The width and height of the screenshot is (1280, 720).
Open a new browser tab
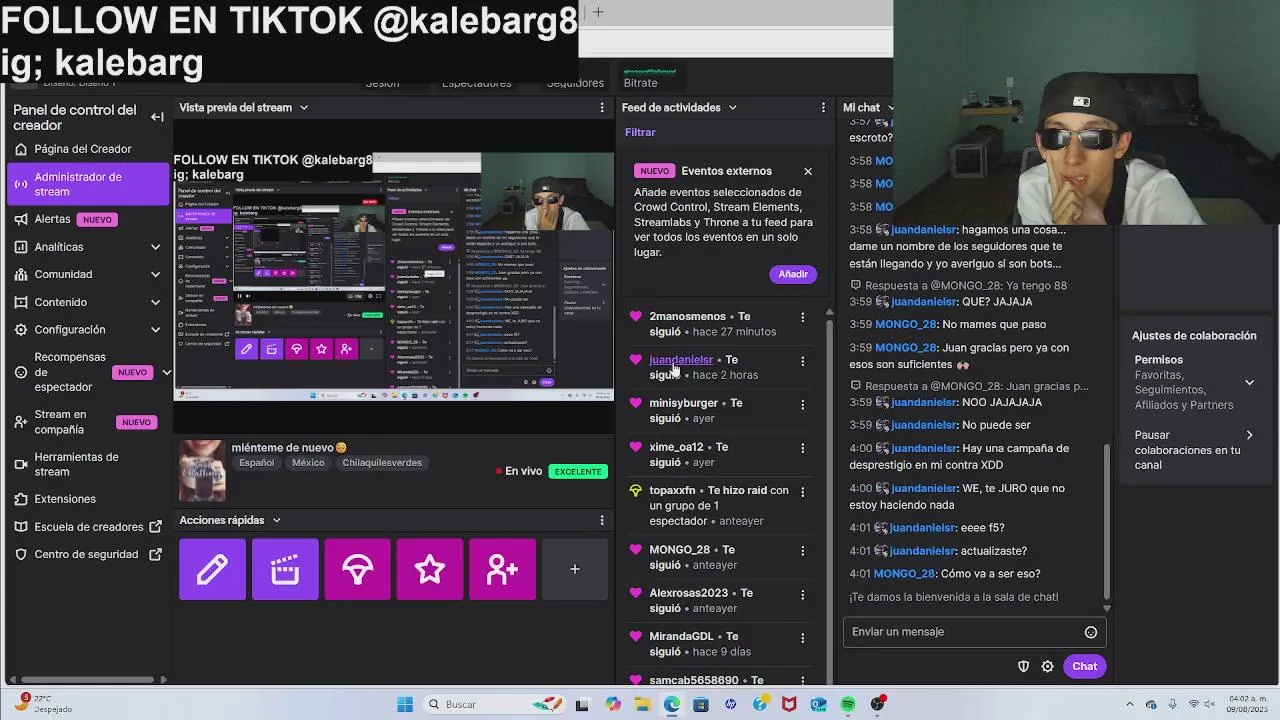(598, 12)
